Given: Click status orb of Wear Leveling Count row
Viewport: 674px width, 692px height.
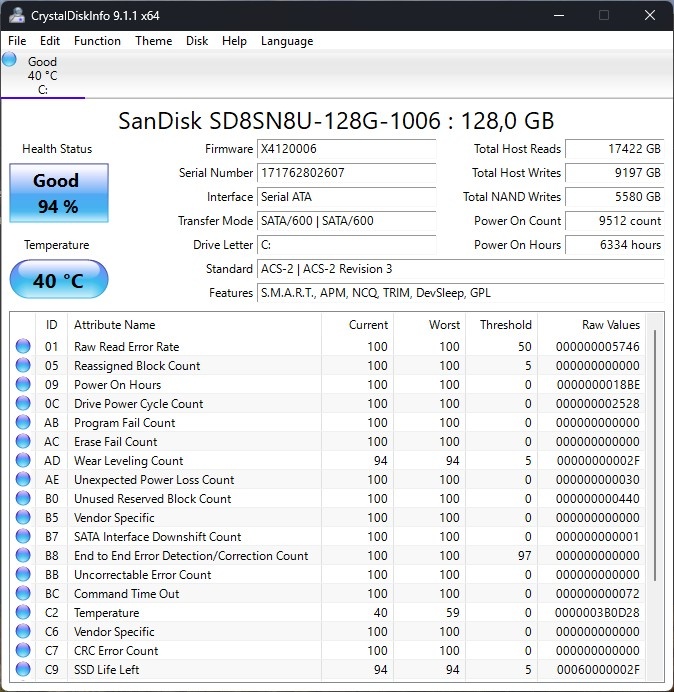Looking at the screenshot, I should tap(23, 460).
